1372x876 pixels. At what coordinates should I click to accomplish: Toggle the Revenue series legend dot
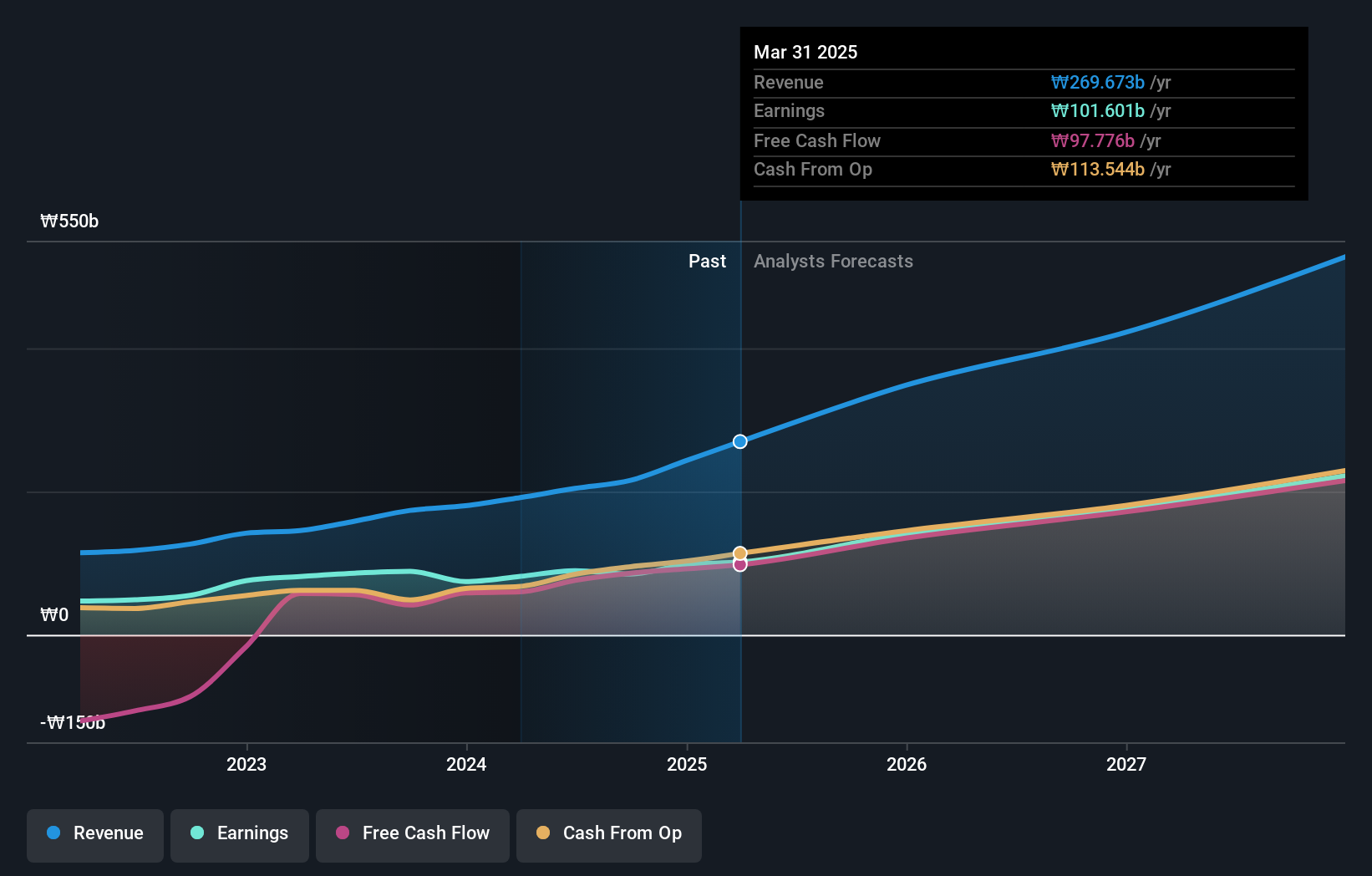(x=53, y=833)
